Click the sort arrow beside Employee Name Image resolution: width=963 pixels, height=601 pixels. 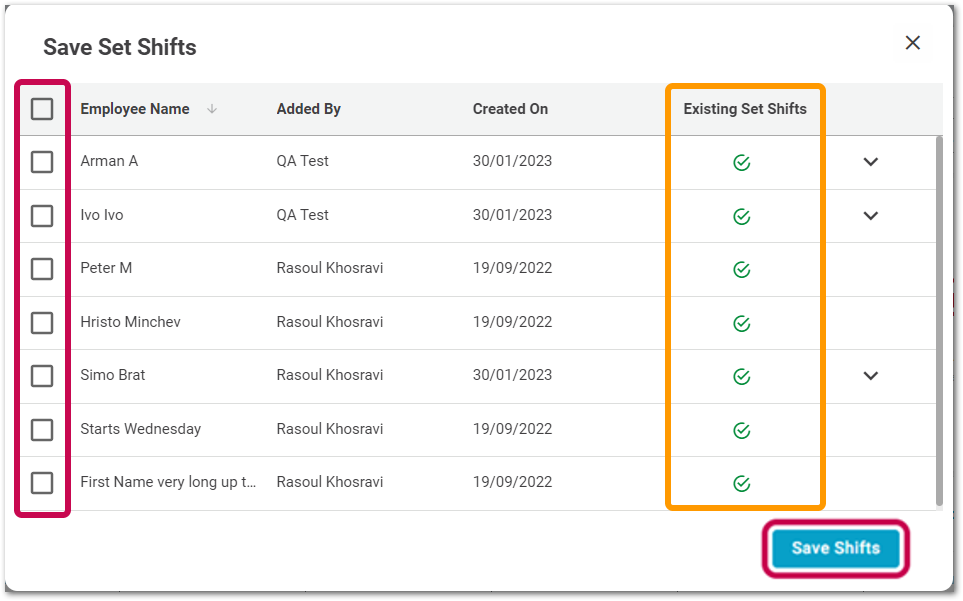(212, 110)
